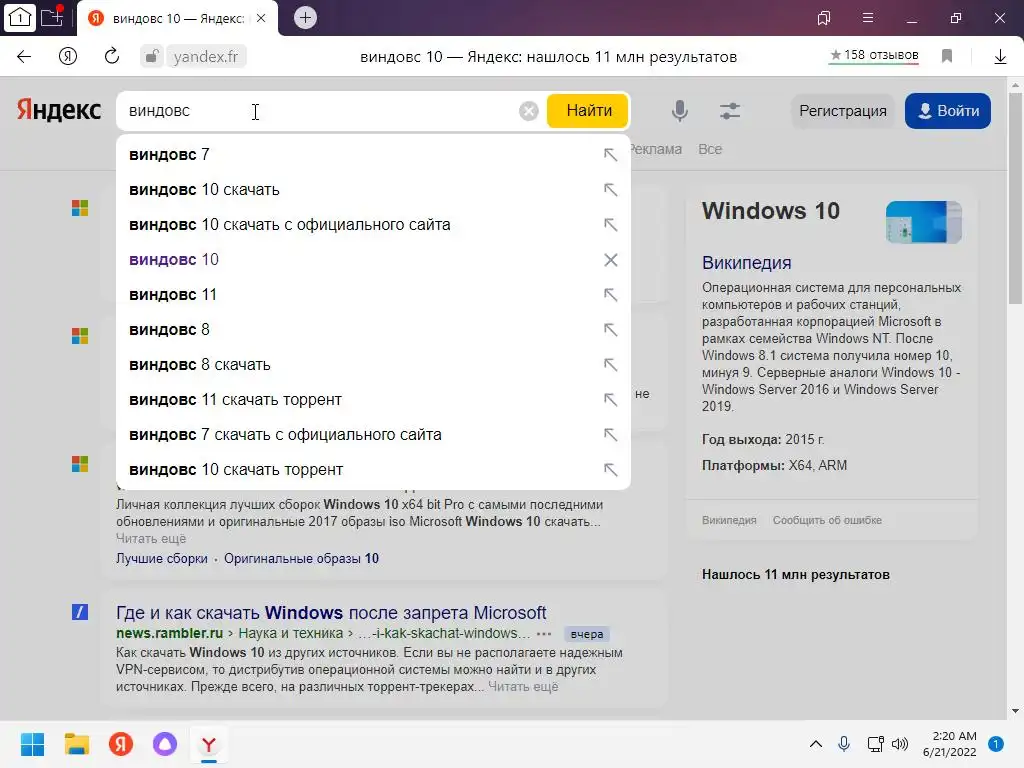Select suggestion 'виндовс 8 скачать'
The width and height of the screenshot is (1024, 768).
(x=373, y=365)
